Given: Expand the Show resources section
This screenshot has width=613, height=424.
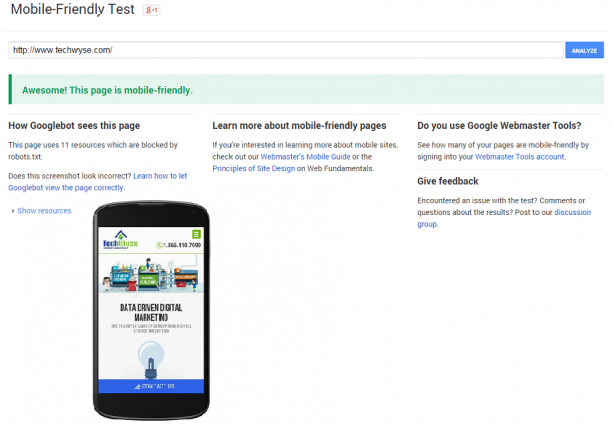Looking at the screenshot, I should tap(42, 211).
